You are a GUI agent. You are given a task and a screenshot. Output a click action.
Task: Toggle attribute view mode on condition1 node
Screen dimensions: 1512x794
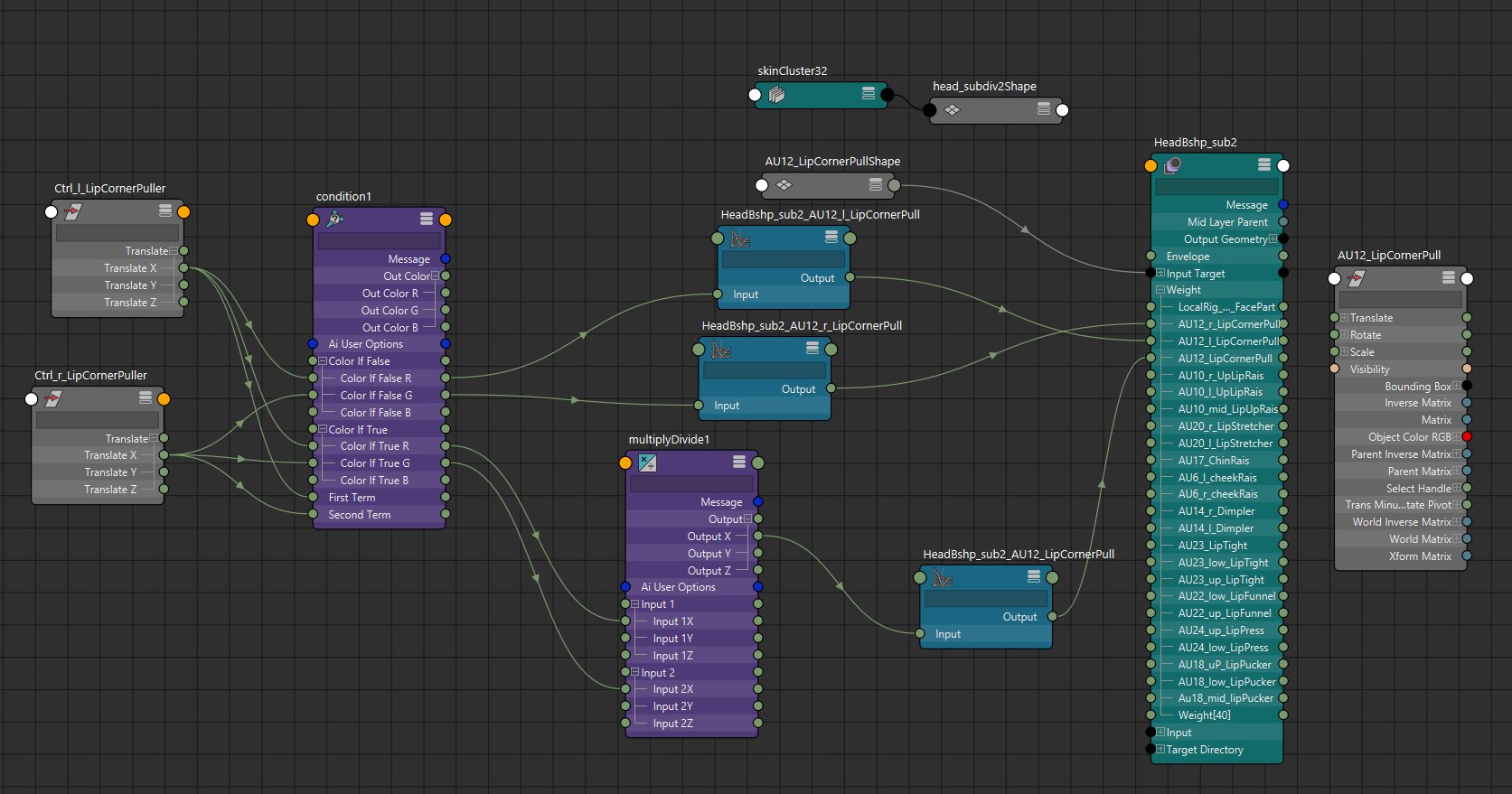point(427,219)
